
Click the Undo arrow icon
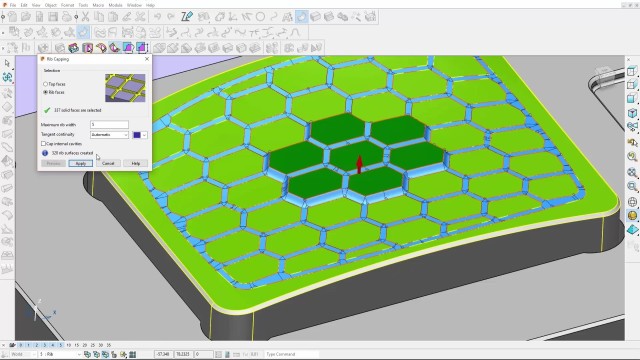(158, 17)
